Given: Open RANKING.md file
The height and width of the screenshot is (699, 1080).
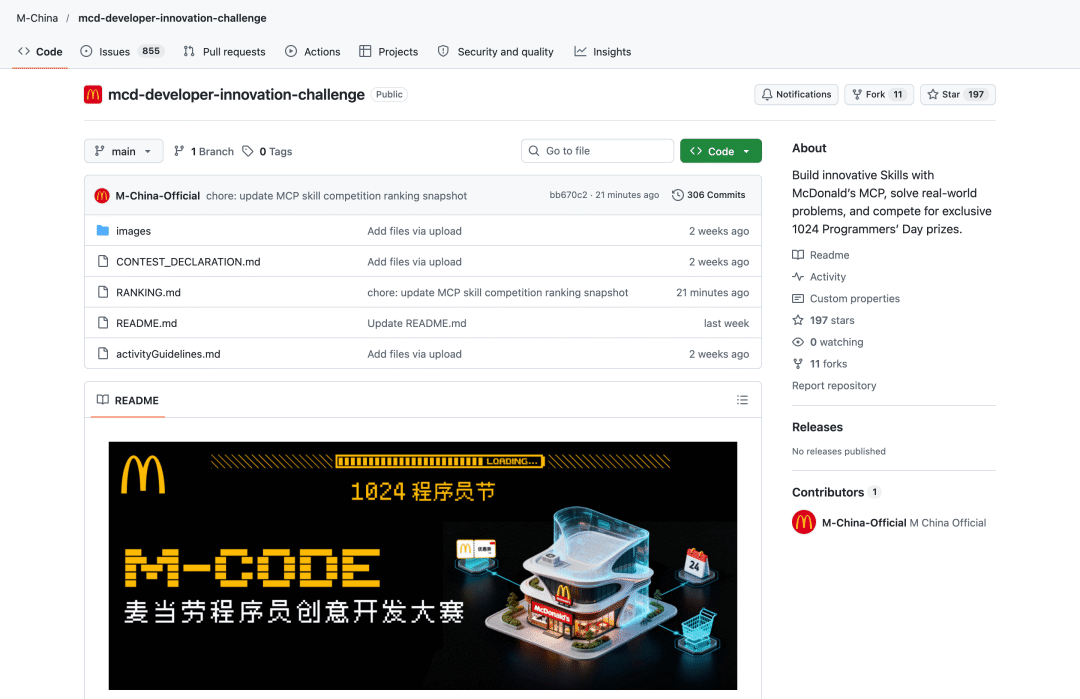Looking at the screenshot, I should [x=148, y=292].
